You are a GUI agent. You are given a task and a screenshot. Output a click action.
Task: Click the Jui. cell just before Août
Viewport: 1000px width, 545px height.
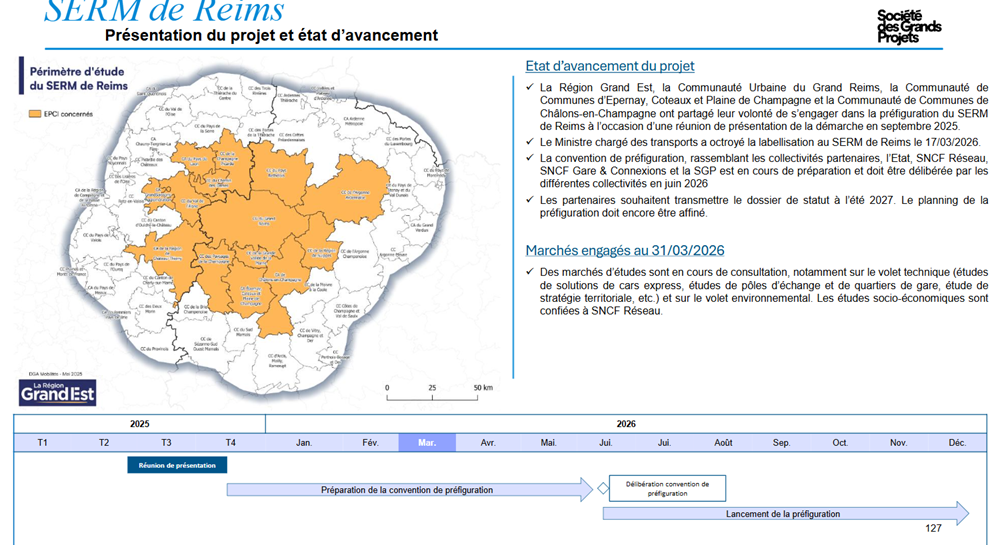click(665, 442)
